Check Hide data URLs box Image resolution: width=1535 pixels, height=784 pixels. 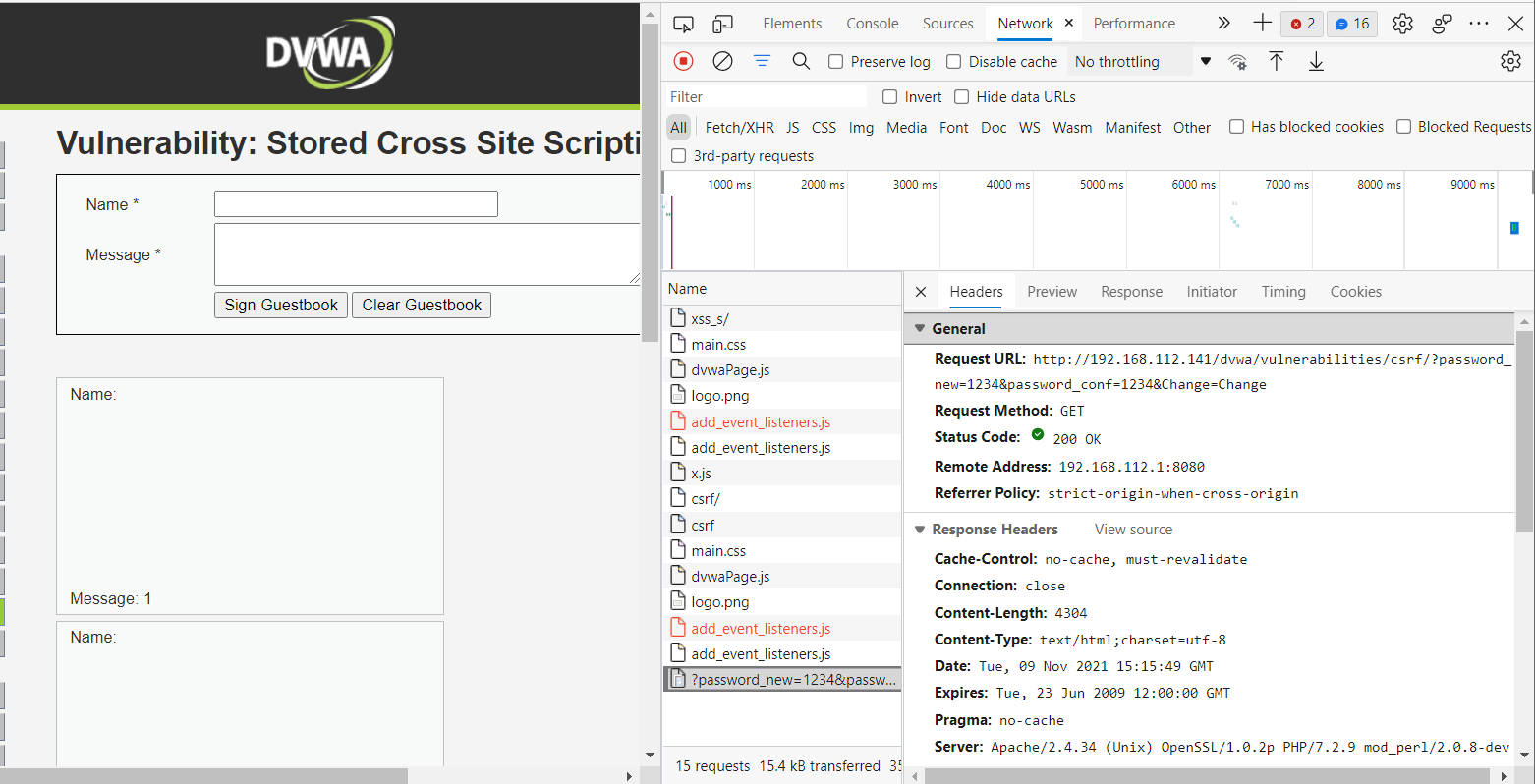[961, 97]
